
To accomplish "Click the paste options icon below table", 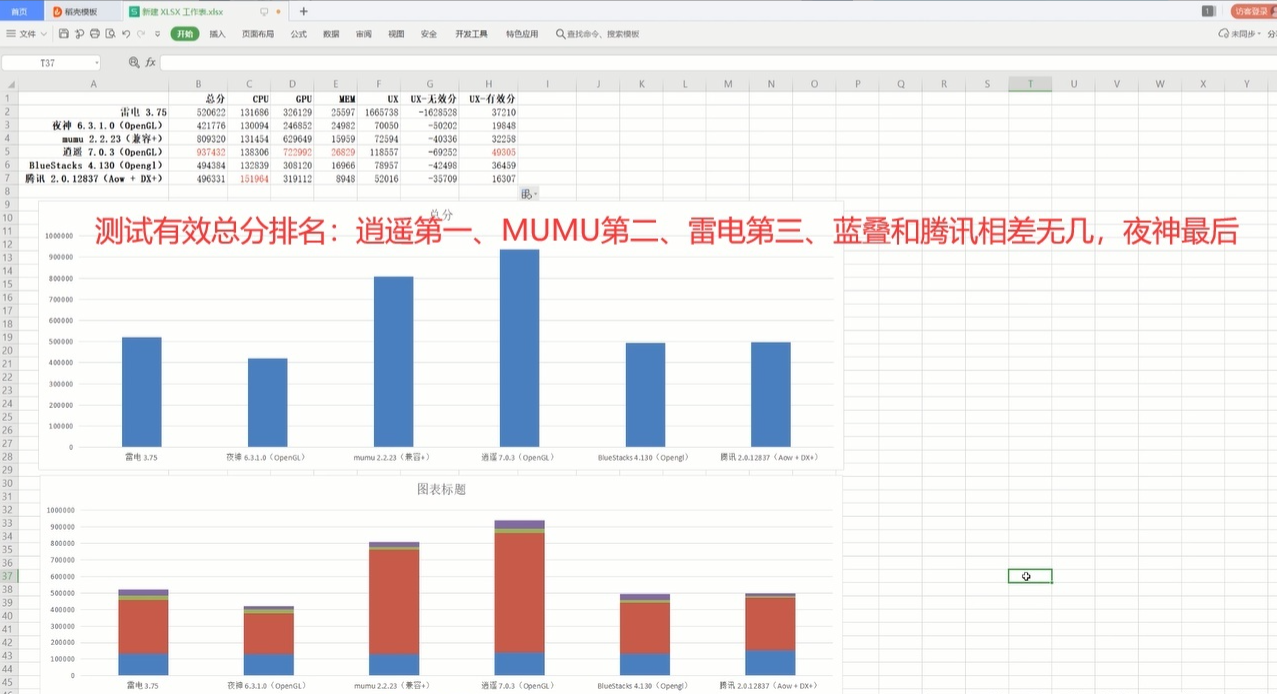I will (529, 192).
